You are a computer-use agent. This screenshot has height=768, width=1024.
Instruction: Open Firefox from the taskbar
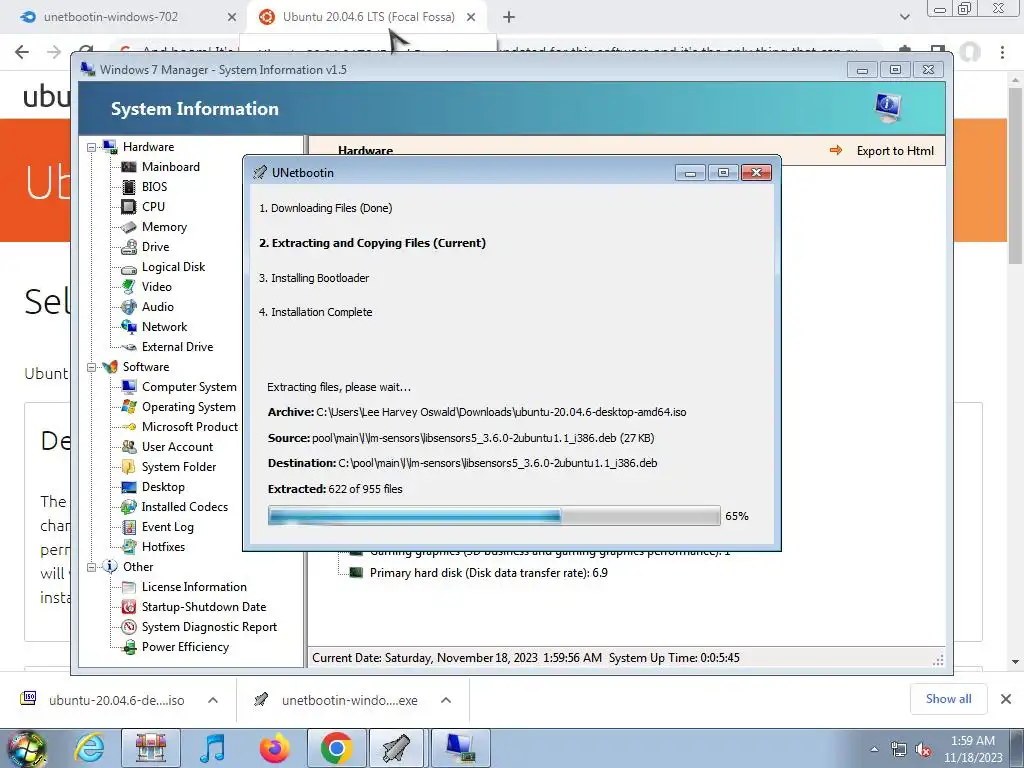[x=275, y=748]
